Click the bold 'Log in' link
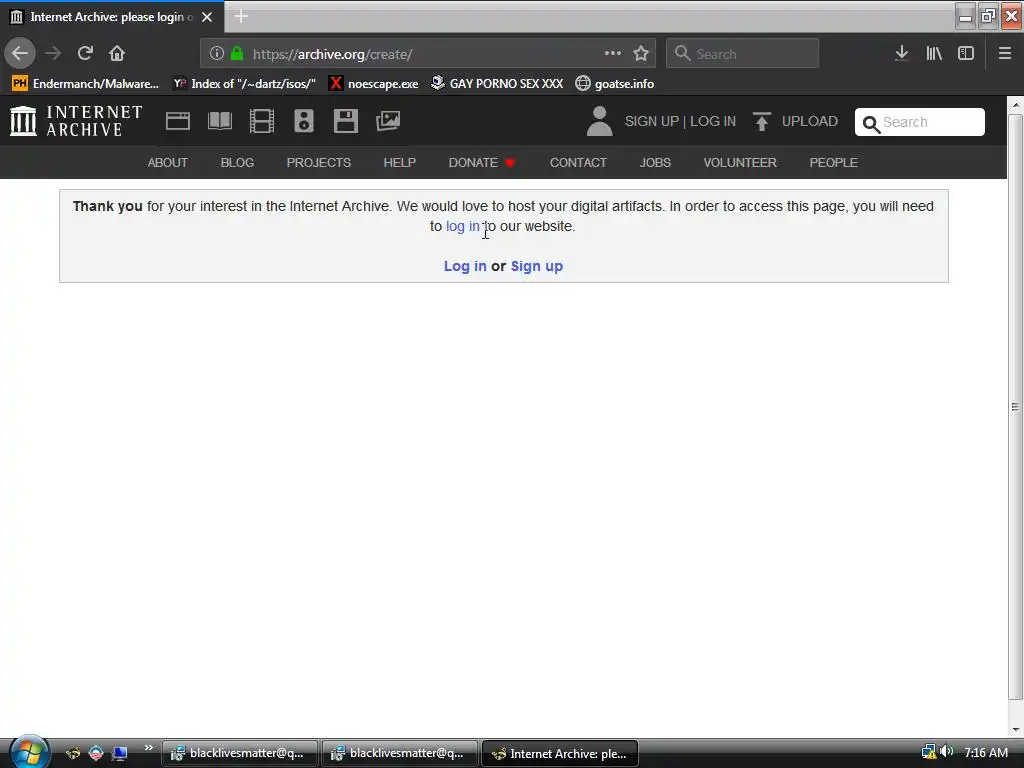Image resolution: width=1024 pixels, height=768 pixels. click(465, 266)
